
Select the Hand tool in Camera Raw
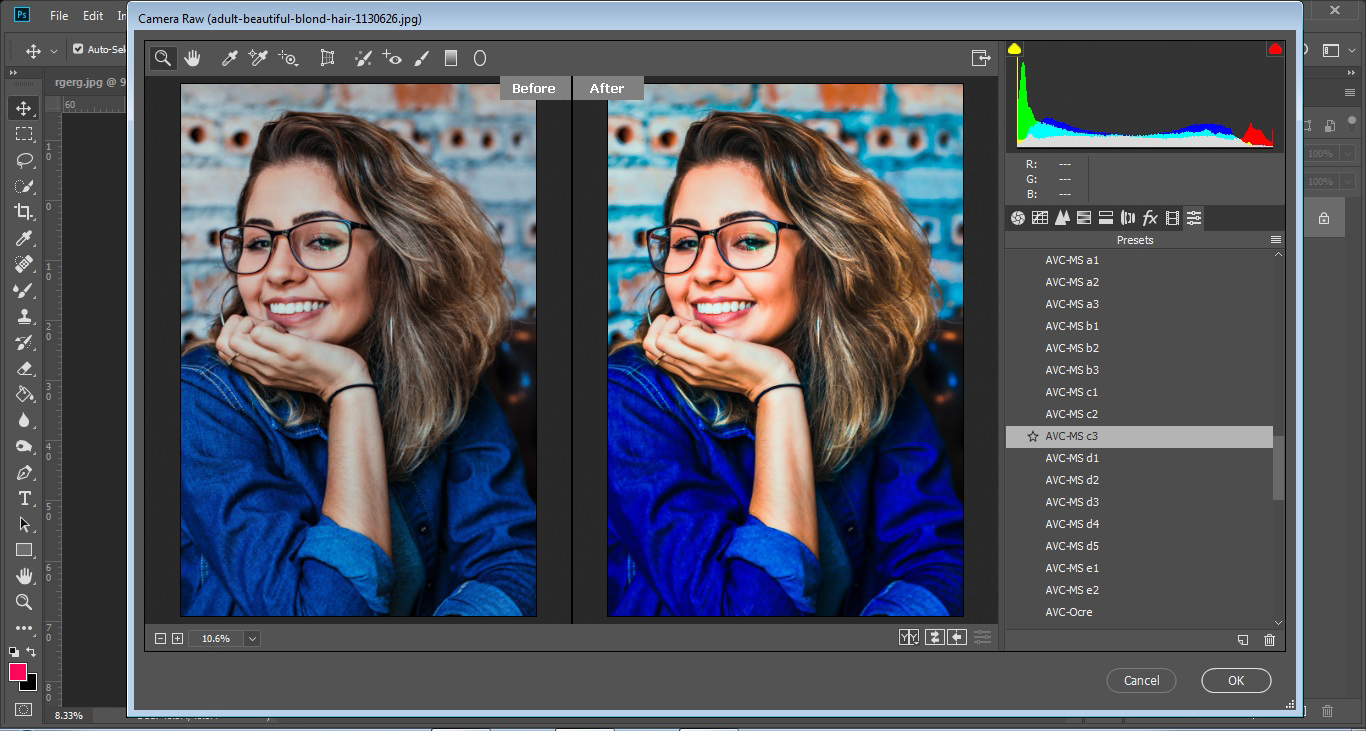pyautogui.click(x=192, y=59)
